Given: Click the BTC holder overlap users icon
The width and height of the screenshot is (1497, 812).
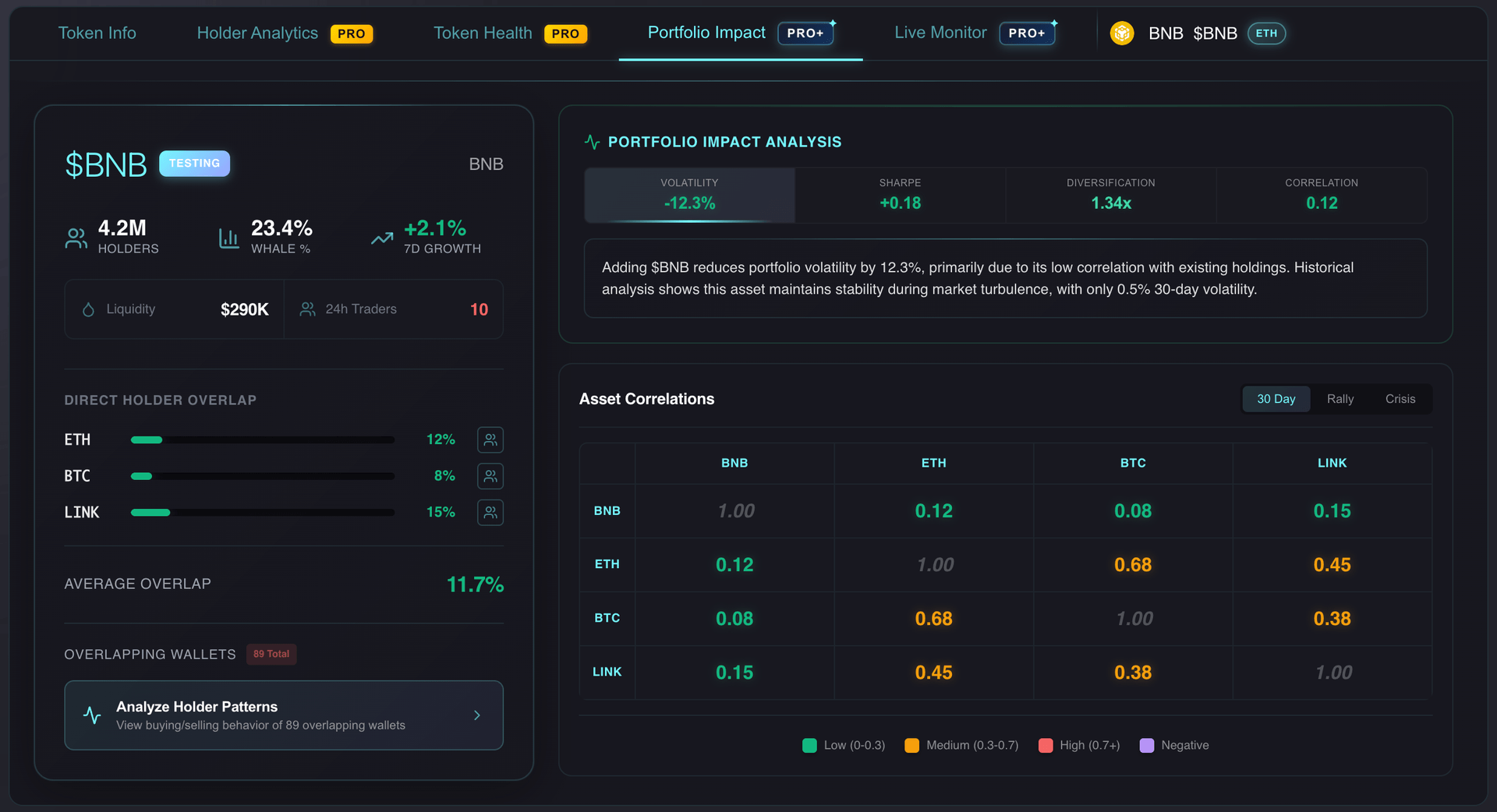Looking at the screenshot, I should click(x=490, y=475).
